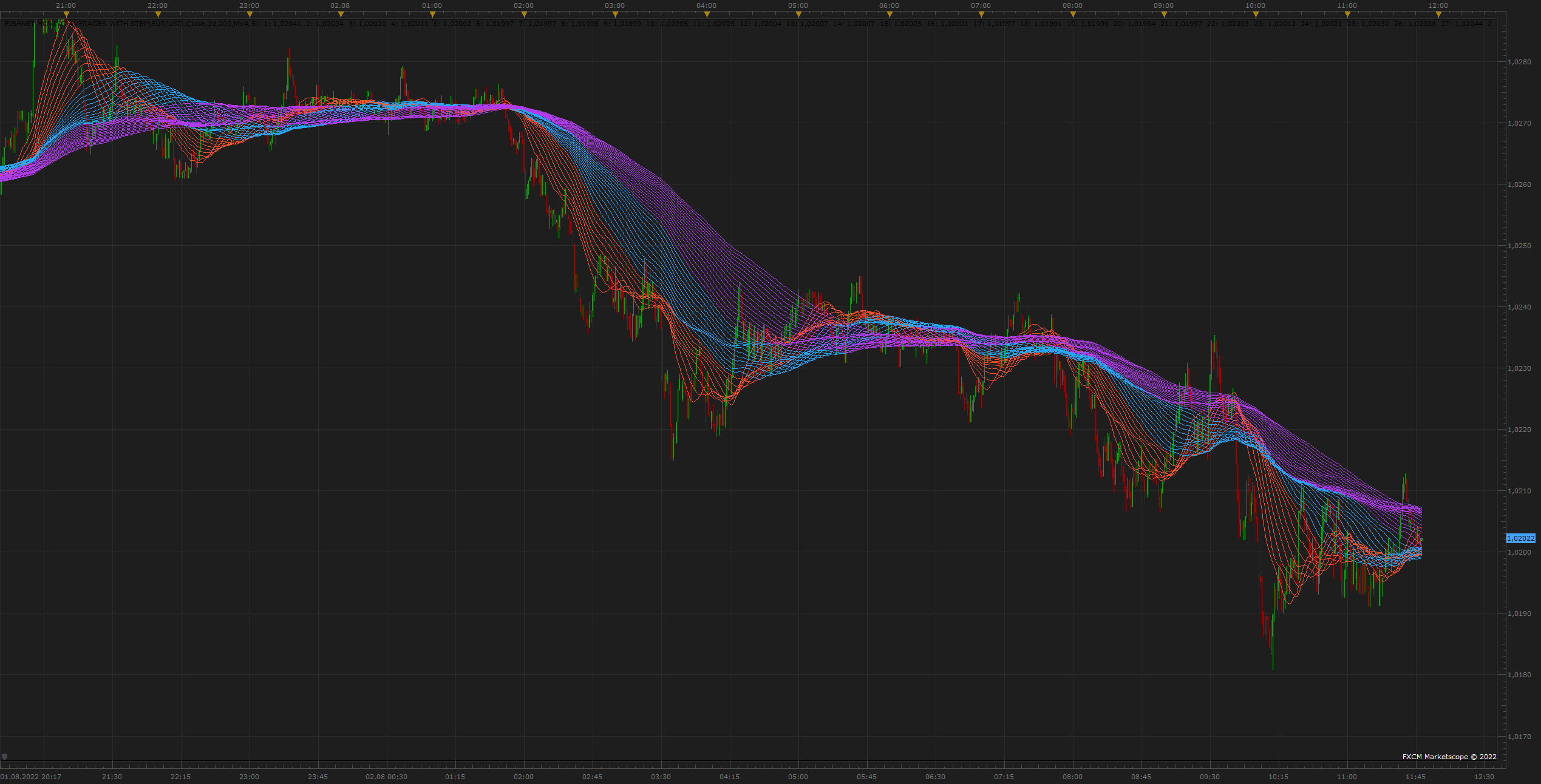Click the orange marker at 03:00

click(615, 14)
